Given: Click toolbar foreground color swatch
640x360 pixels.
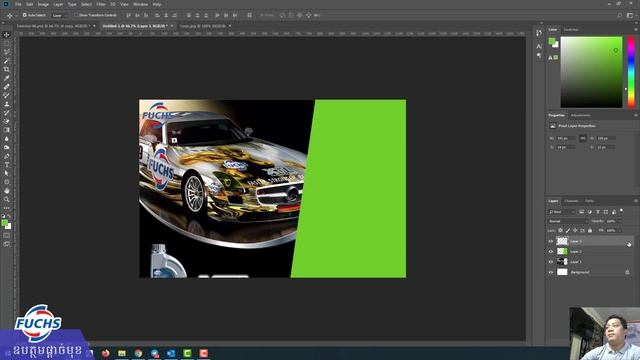Looking at the screenshot, I should (4, 223).
